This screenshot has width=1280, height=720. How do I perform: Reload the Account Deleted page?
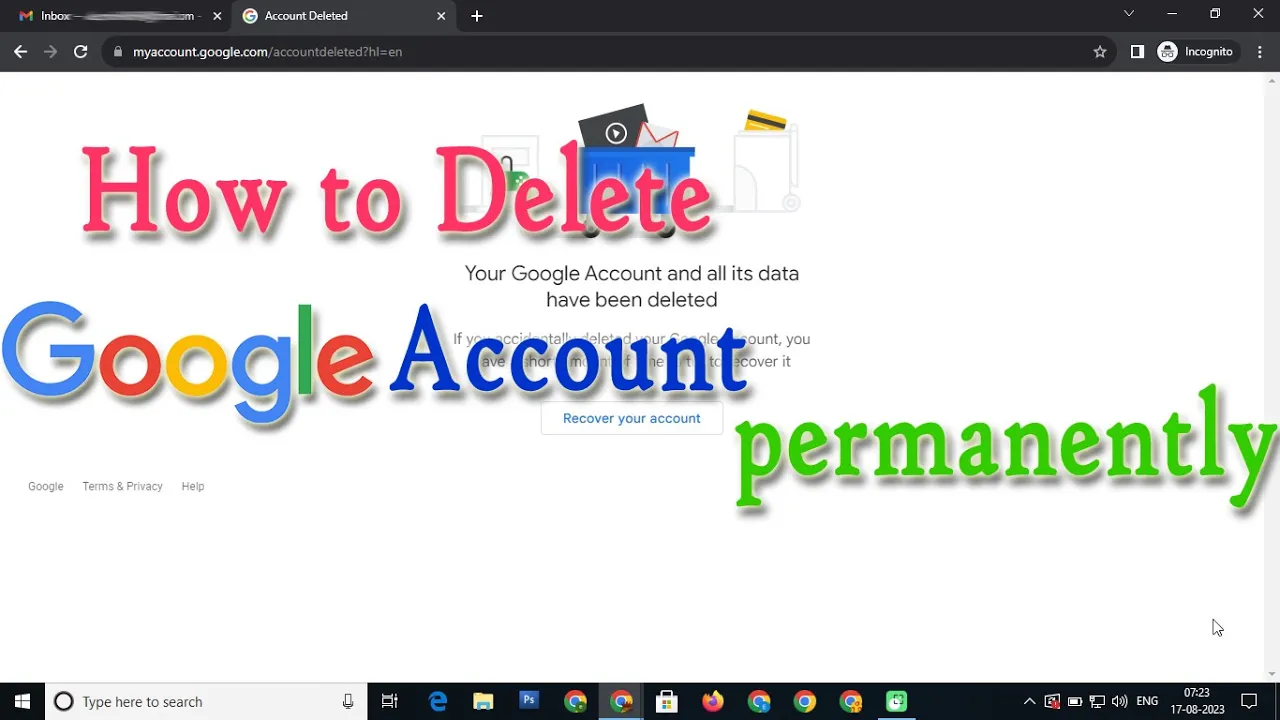coord(81,52)
